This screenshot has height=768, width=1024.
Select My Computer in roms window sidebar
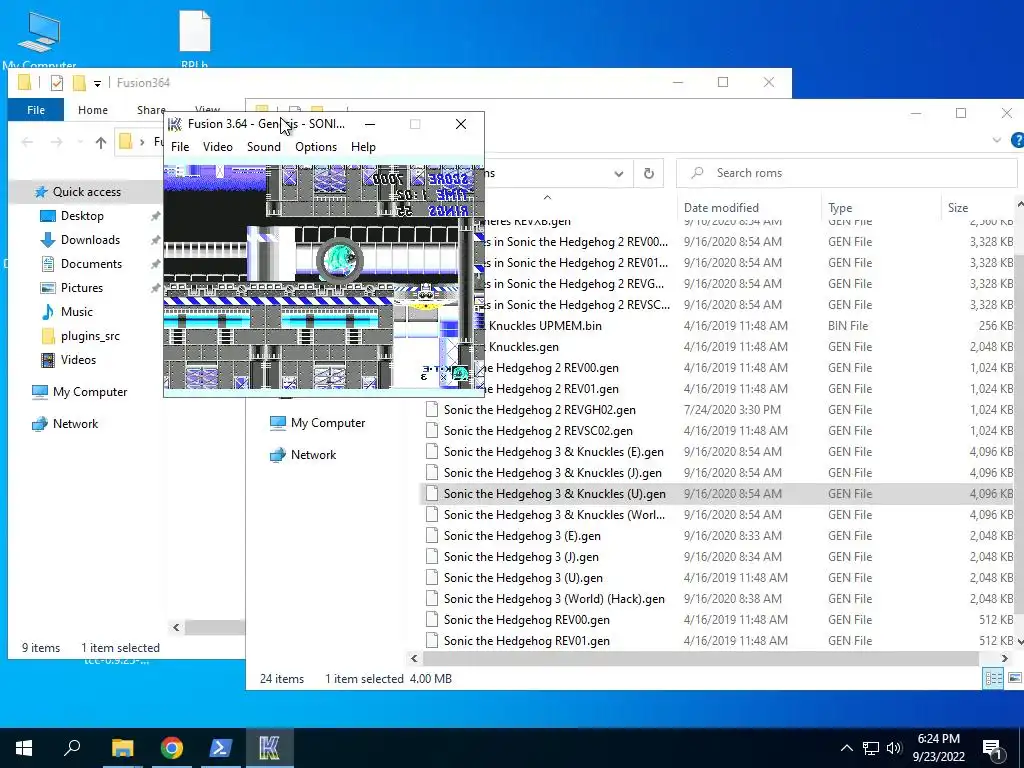pos(328,423)
